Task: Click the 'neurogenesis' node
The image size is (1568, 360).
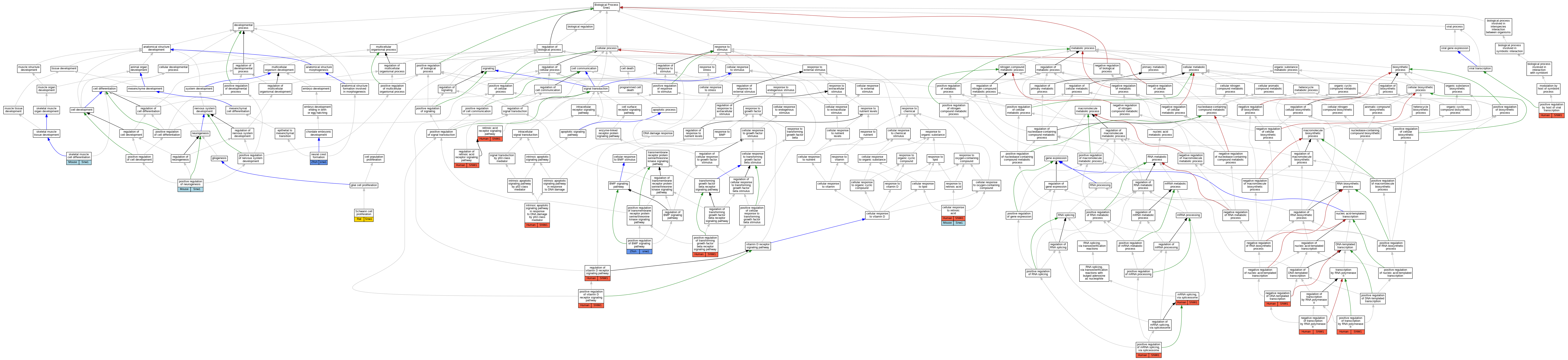Action: (x=200, y=133)
